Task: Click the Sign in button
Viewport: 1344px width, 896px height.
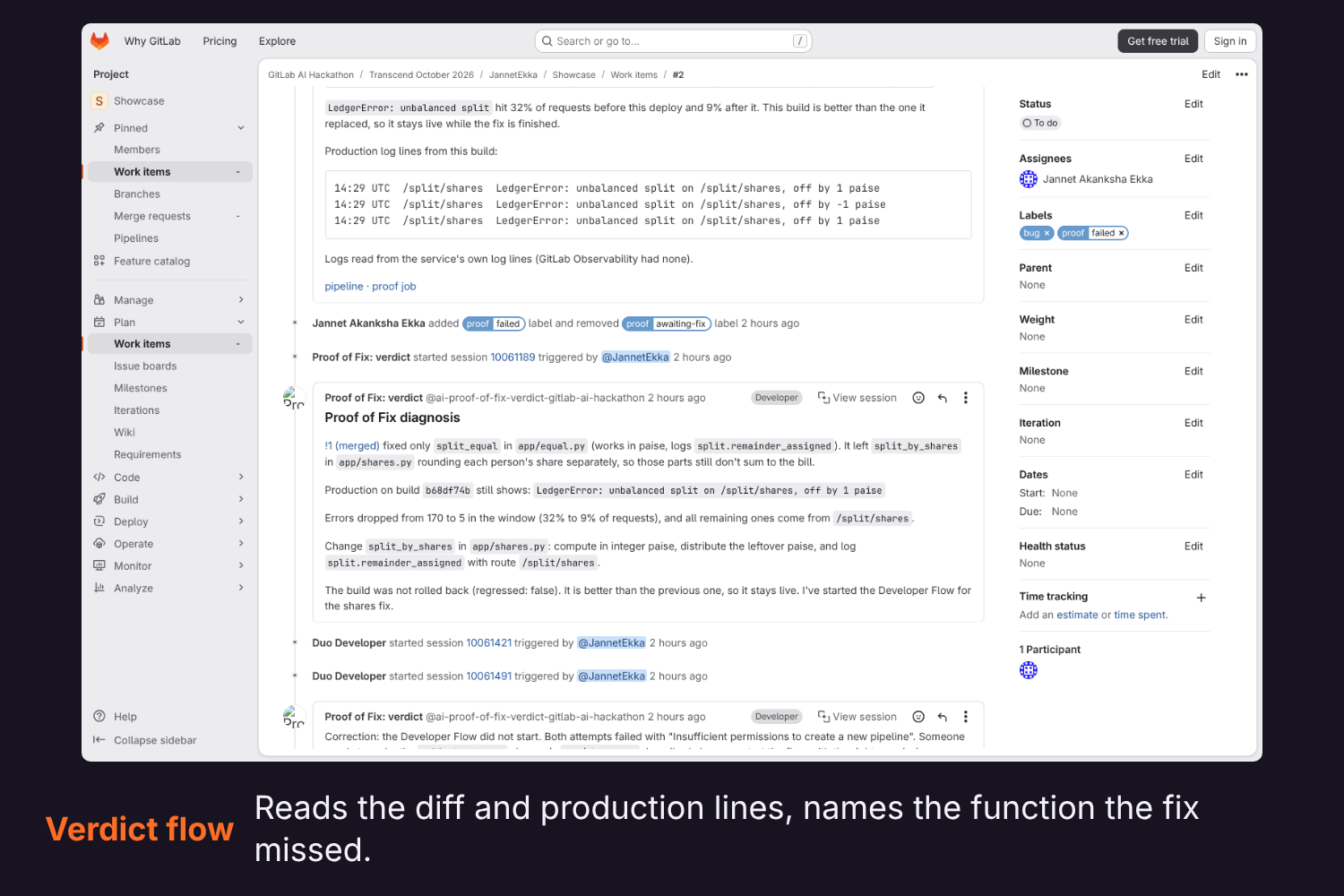Action: pyautogui.click(x=1230, y=41)
